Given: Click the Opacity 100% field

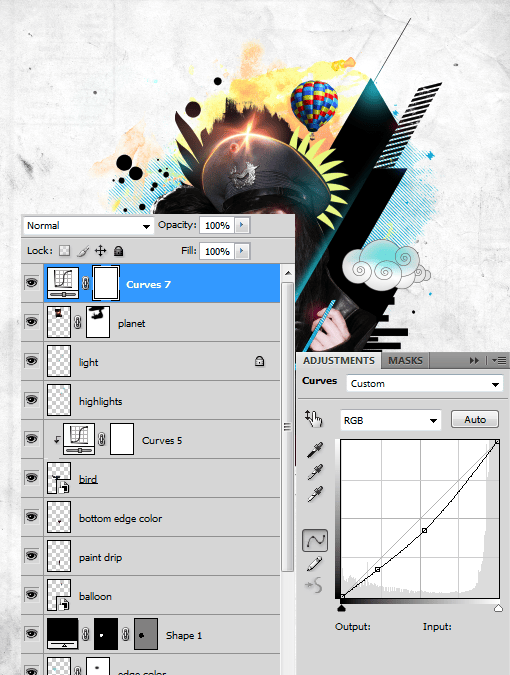Looking at the screenshot, I should coord(217,225).
